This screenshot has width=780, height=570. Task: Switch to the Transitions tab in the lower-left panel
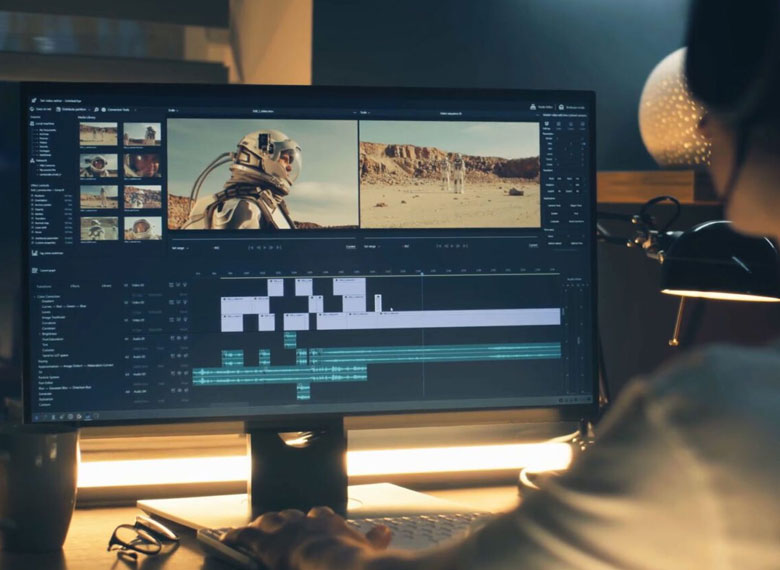[45, 285]
